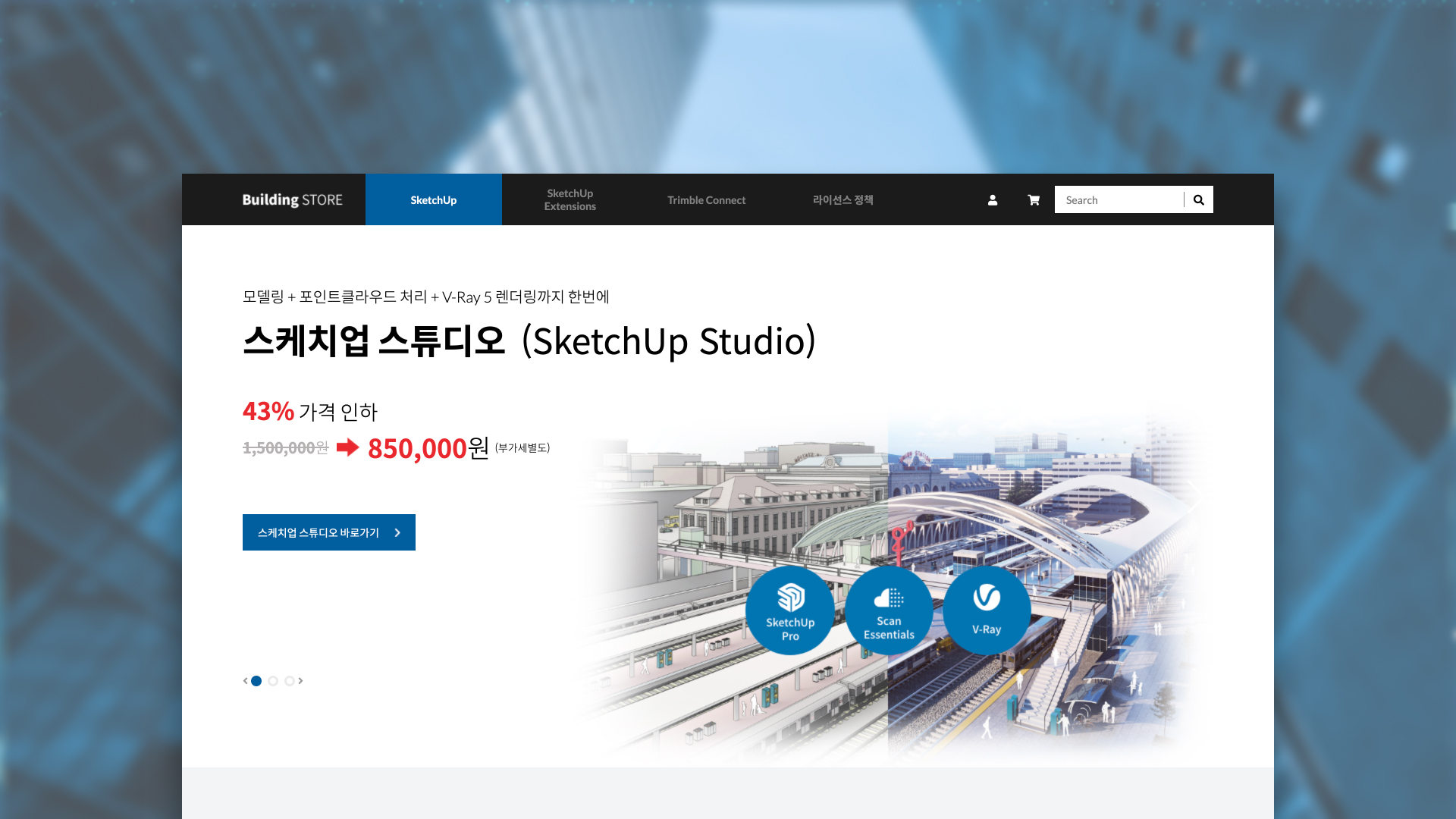The width and height of the screenshot is (1456, 819).
Task: Open the user account icon
Action: [993, 200]
